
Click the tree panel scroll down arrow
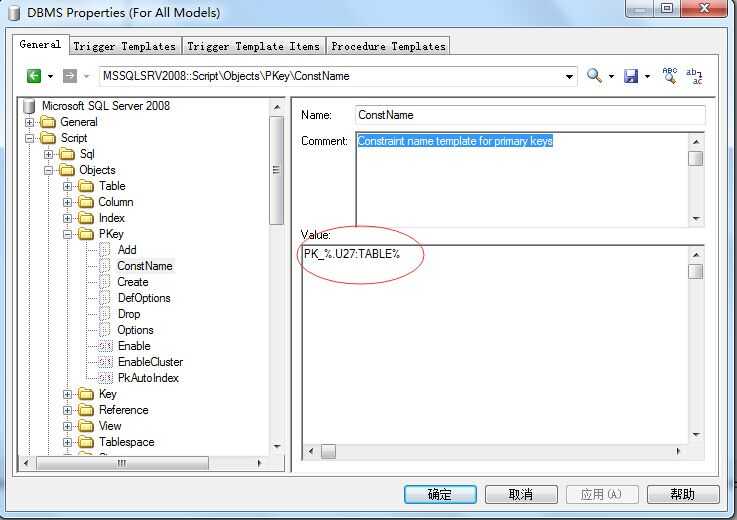276,447
